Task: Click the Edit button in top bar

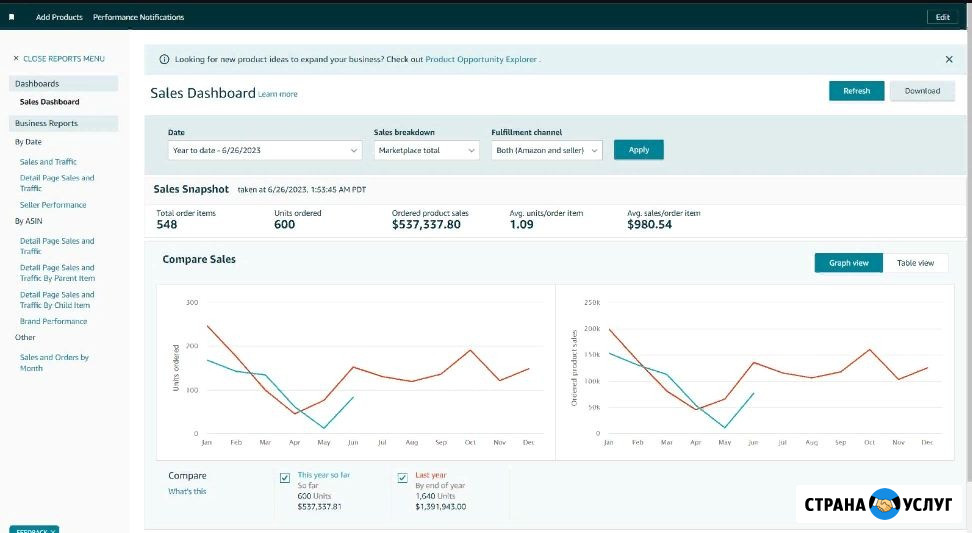Action: (x=942, y=17)
